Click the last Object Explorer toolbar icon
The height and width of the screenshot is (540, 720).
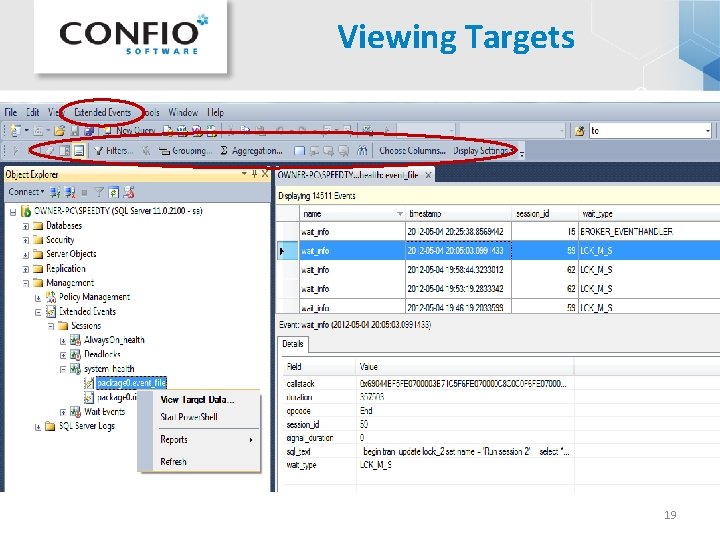pyautogui.click(x=129, y=192)
